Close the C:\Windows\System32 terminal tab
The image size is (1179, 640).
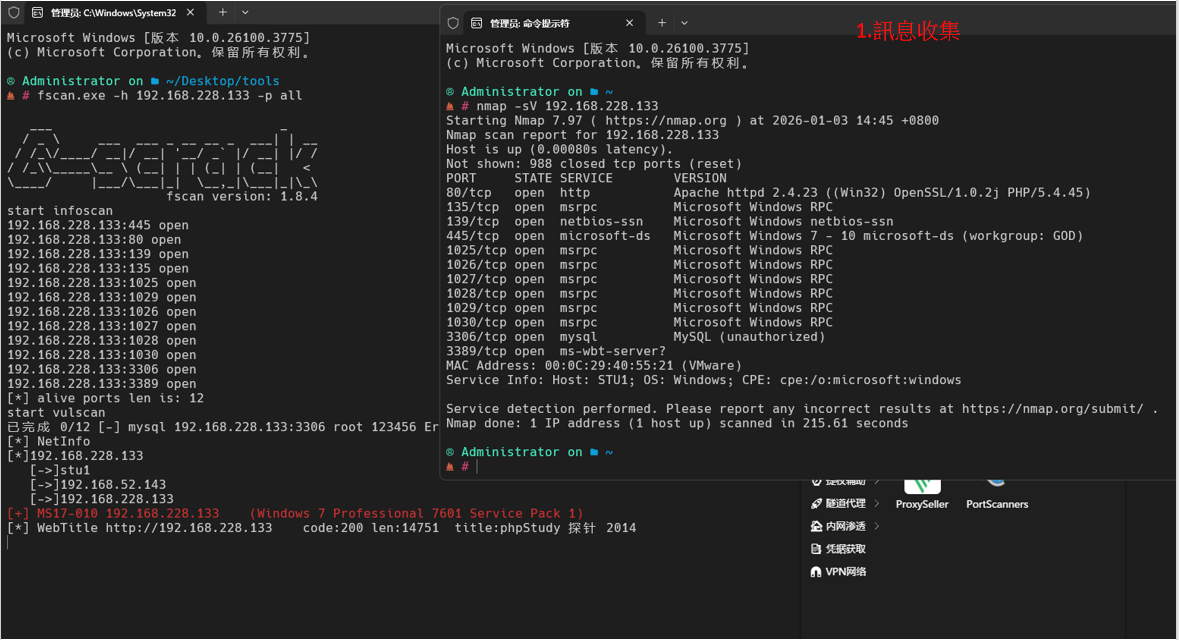pyautogui.click(x=190, y=13)
